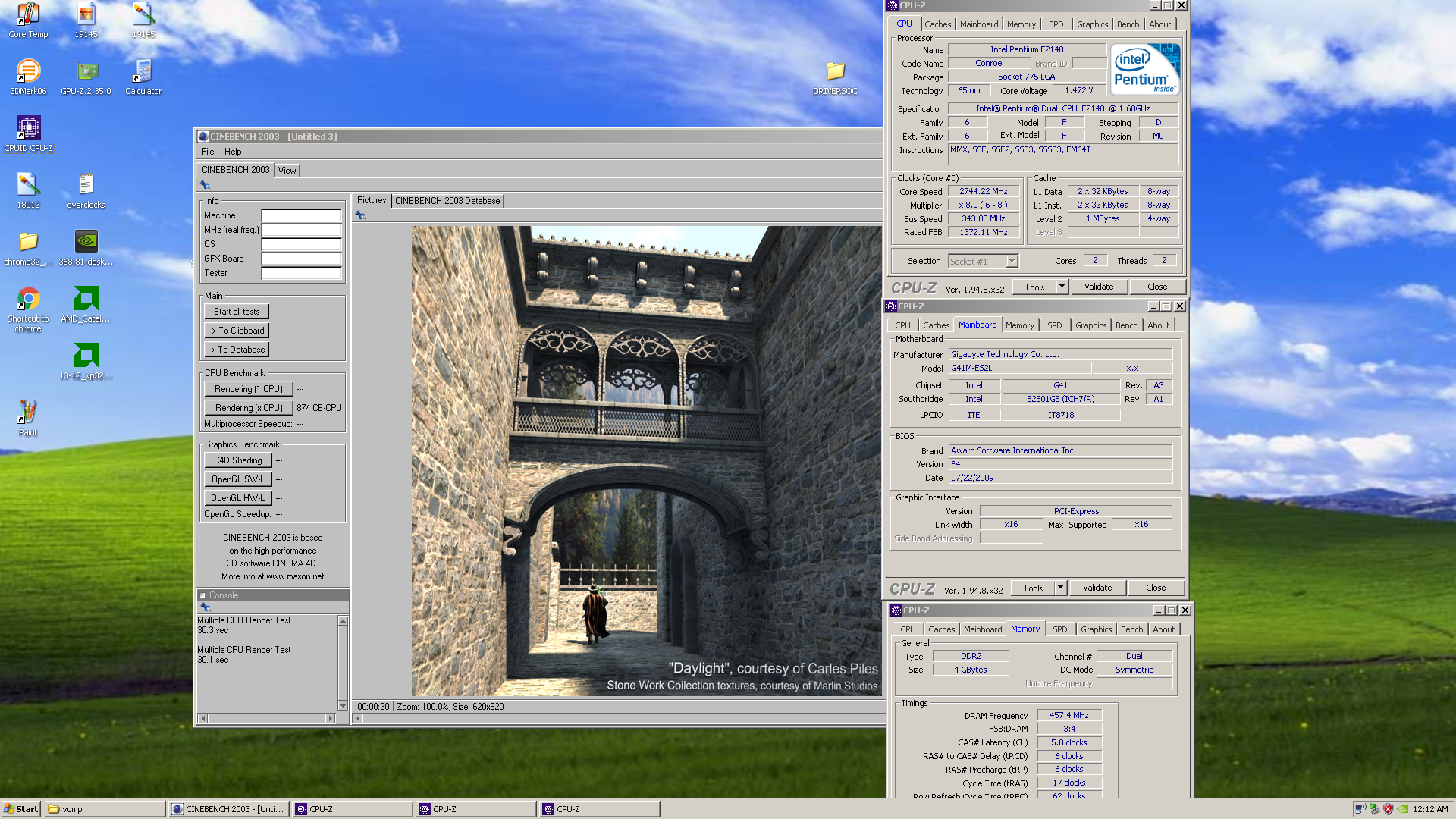1456x819 pixels.
Task: Open the 368.81-desktop NVIDIA installer icon
Action: [x=86, y=248]
